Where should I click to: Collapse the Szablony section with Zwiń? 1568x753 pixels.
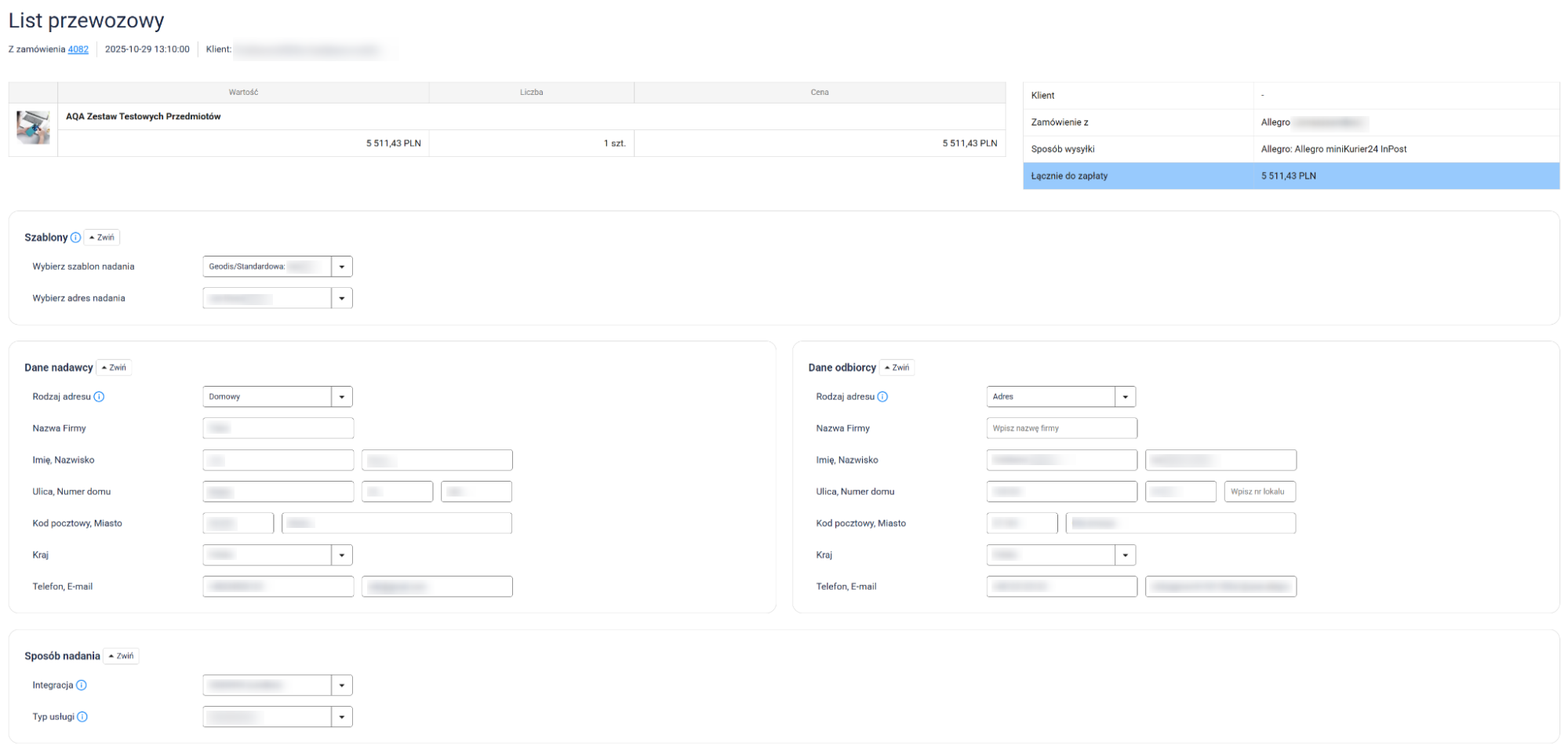(x=102, y=238)
